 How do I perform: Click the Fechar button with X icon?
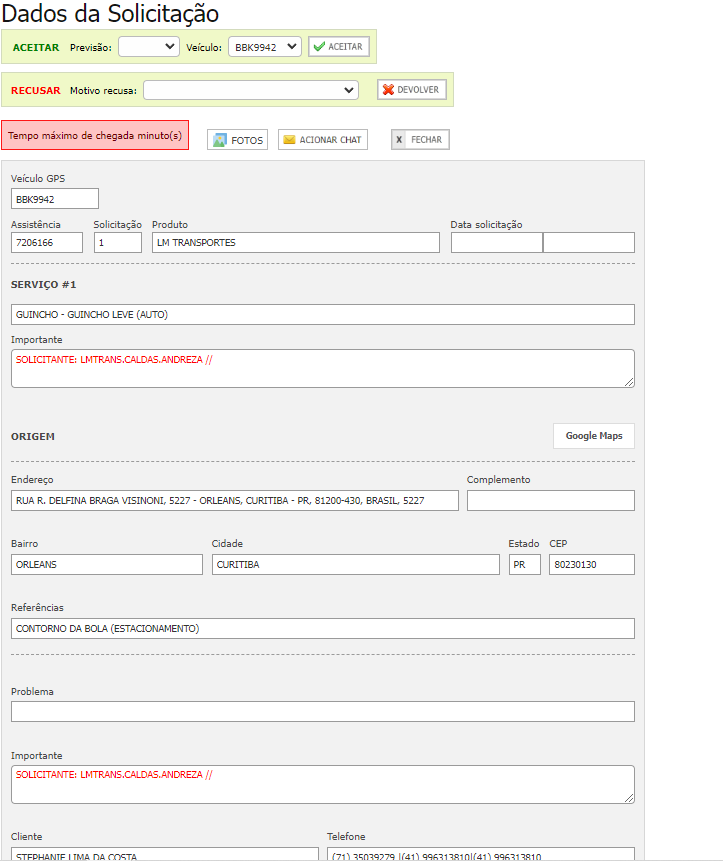tap(419, 140)
